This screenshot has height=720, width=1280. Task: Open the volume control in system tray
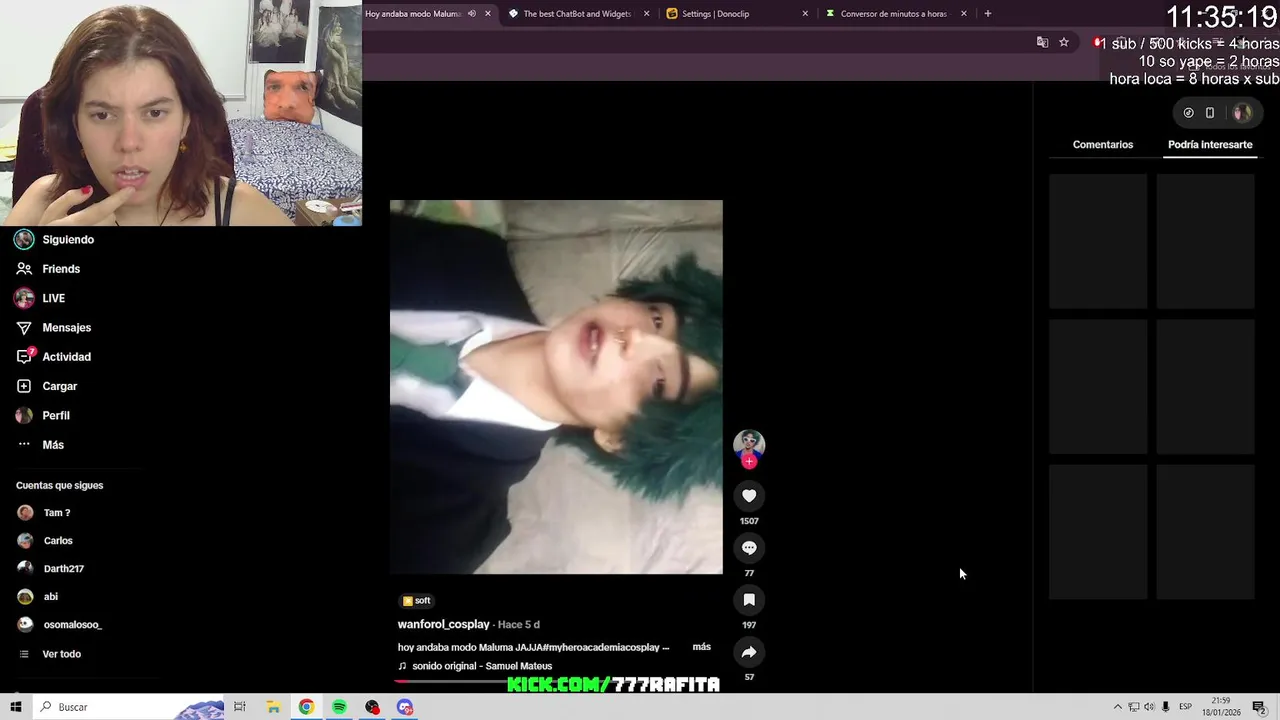tap(1149, 707)
